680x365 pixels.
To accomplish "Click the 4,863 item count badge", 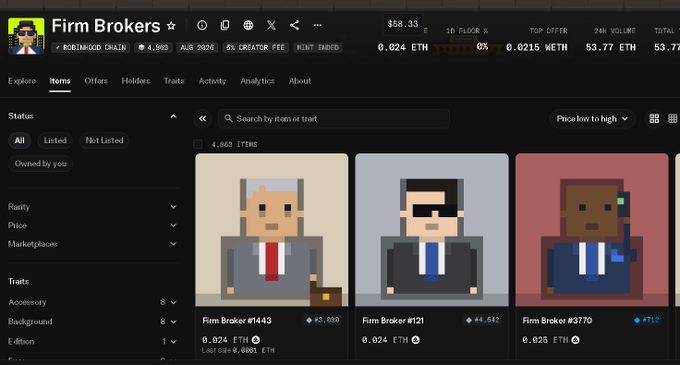I will 153,48.
